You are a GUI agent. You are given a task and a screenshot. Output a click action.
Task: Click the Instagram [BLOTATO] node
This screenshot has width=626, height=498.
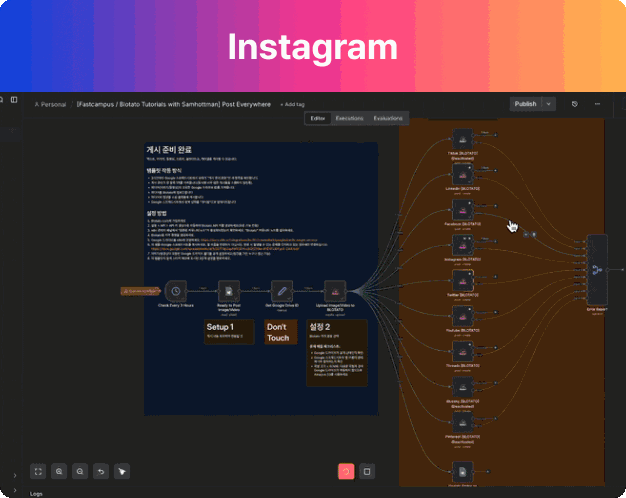point(463,246)
